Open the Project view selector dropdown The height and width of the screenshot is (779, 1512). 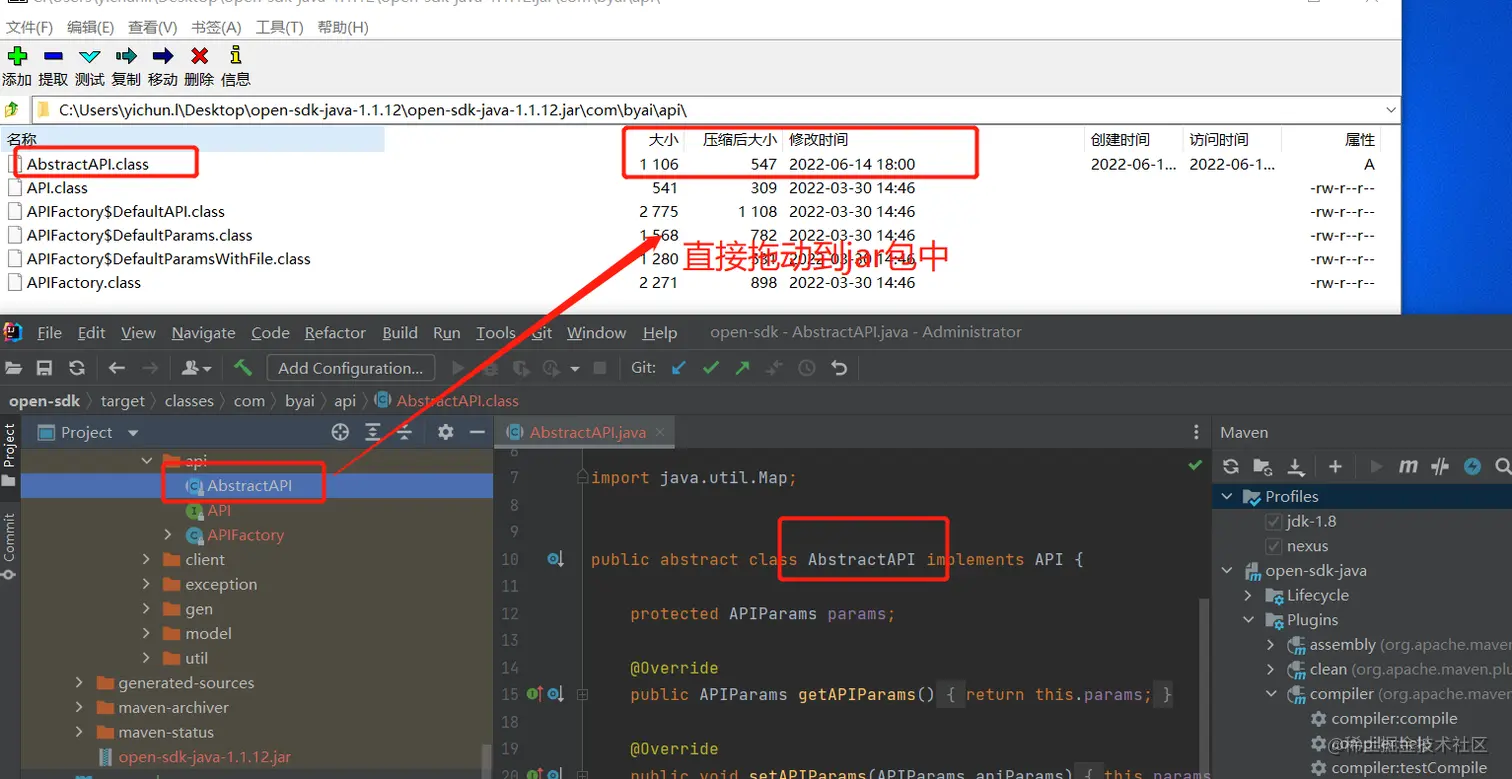[x=133, y=433]
